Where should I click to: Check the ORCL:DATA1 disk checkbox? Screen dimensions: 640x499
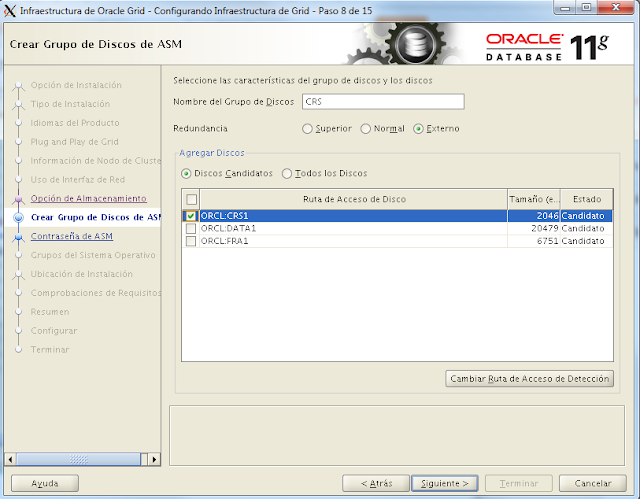pos(191,228)
